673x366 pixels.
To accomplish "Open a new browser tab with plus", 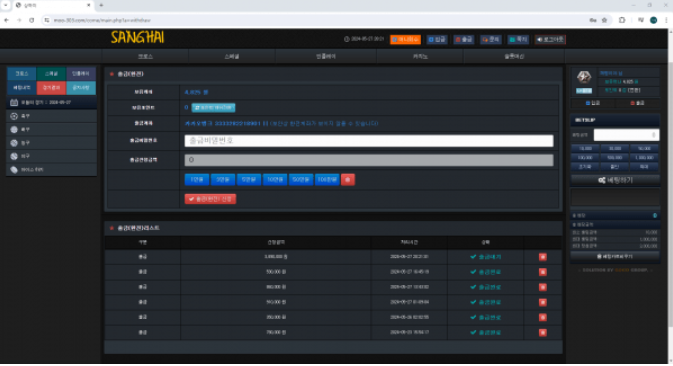I will pyautogui.click(x=101, y=5).
